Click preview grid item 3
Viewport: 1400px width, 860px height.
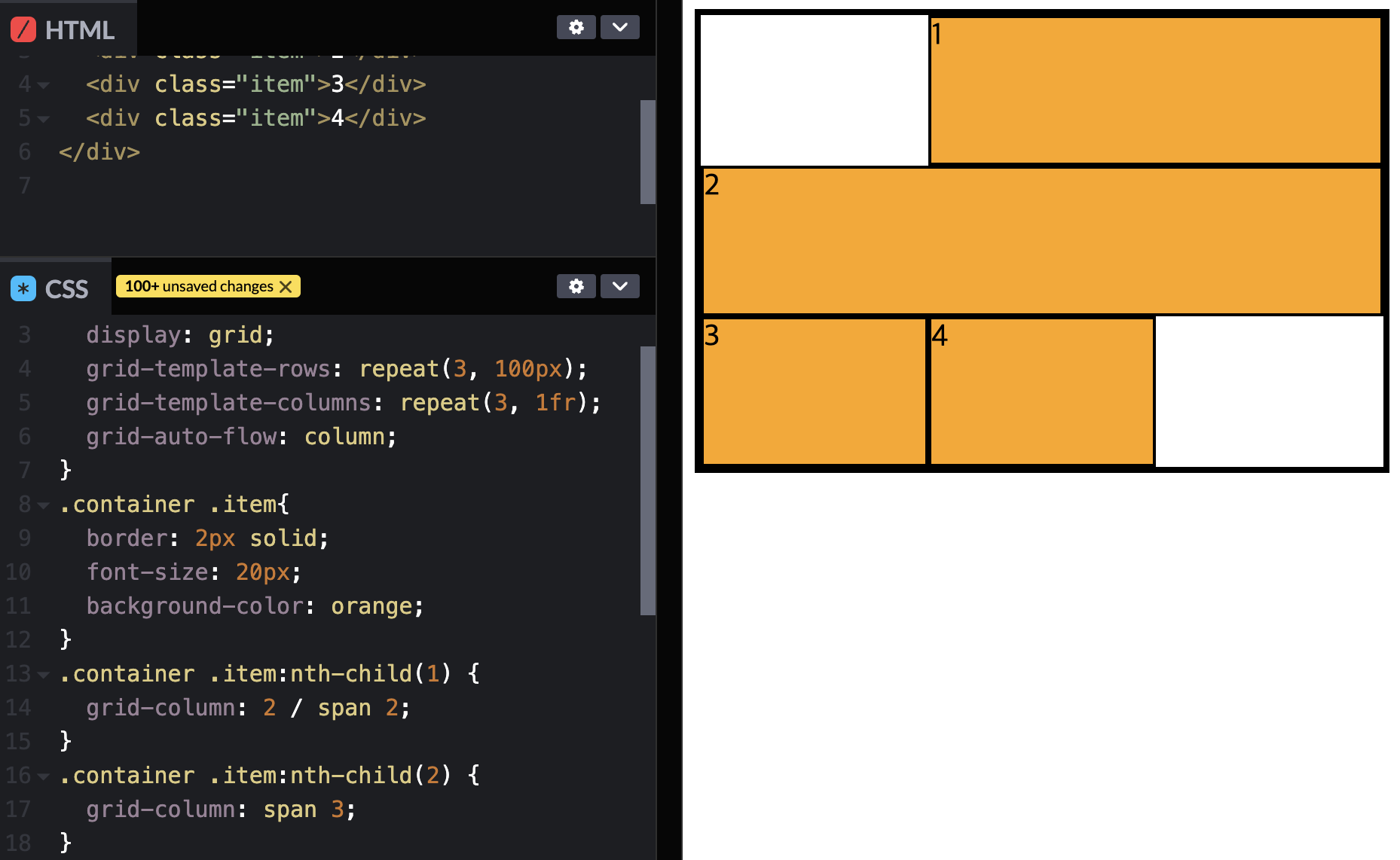coord(815,392)
